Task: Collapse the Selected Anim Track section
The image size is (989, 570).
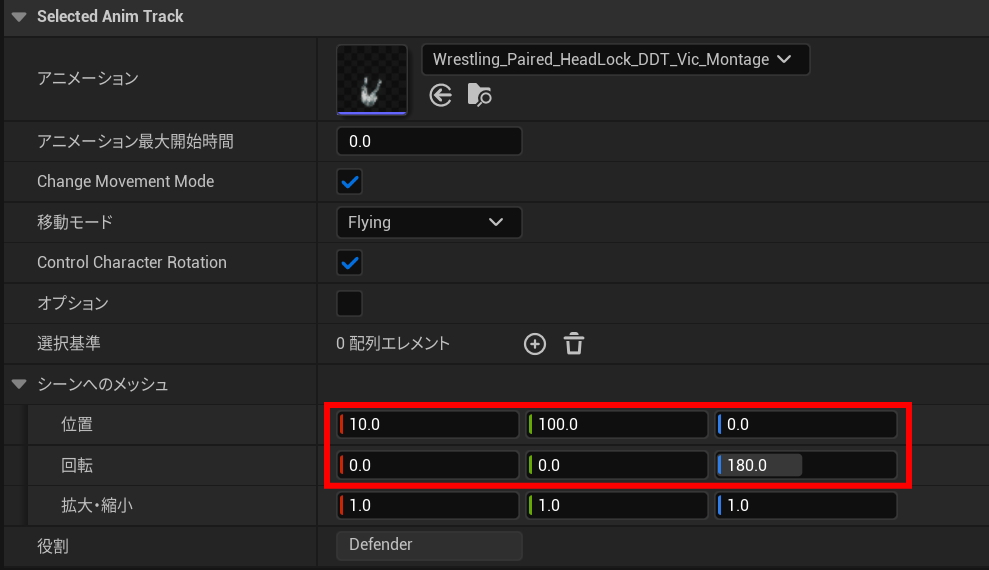Action: click(x=19, y=17)
